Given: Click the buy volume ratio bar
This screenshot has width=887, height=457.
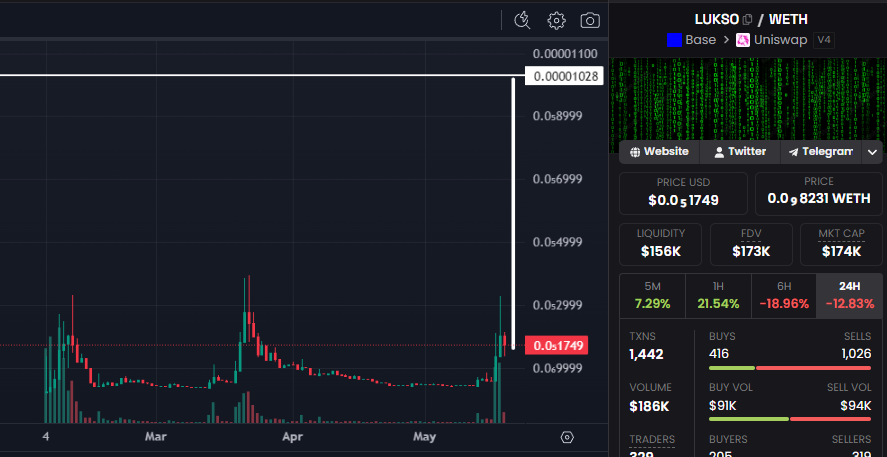Looking at the screenshot, I should click(790, 419).
